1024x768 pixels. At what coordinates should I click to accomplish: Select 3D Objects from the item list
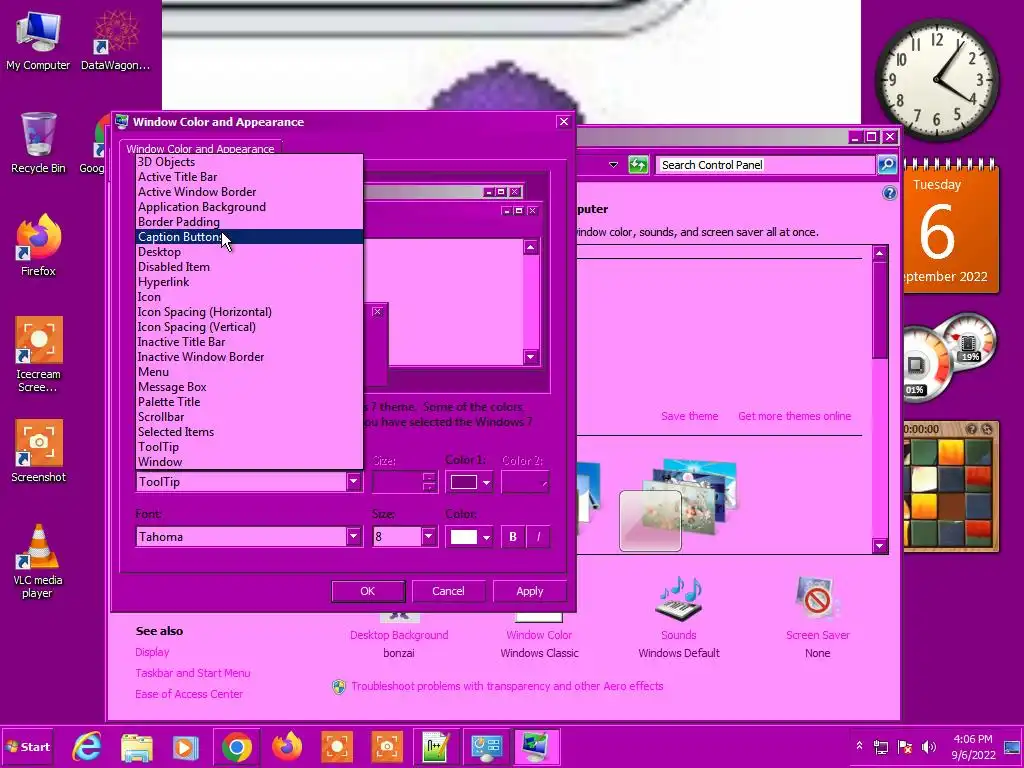249,162
